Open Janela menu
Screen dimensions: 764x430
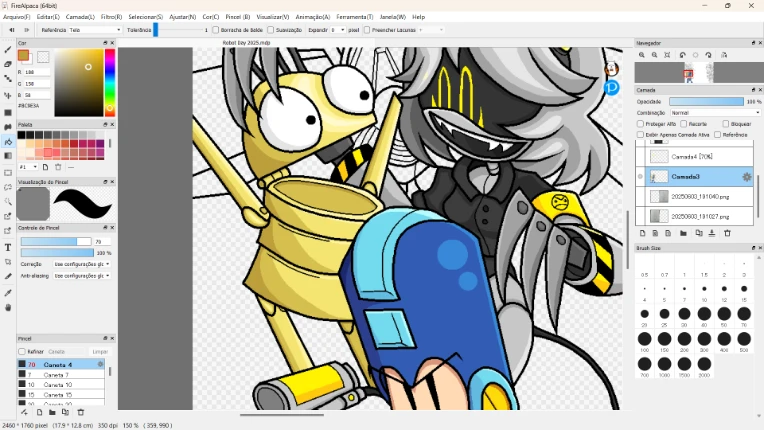tap(393, 17)
